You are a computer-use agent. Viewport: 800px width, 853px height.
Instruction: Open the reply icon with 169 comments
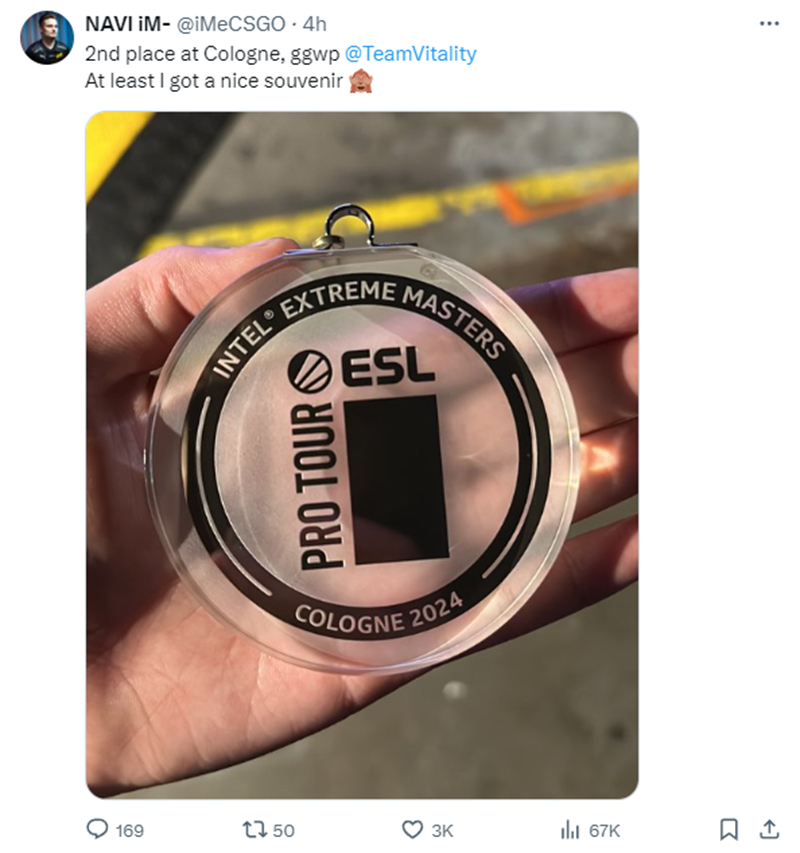point(97,830)
